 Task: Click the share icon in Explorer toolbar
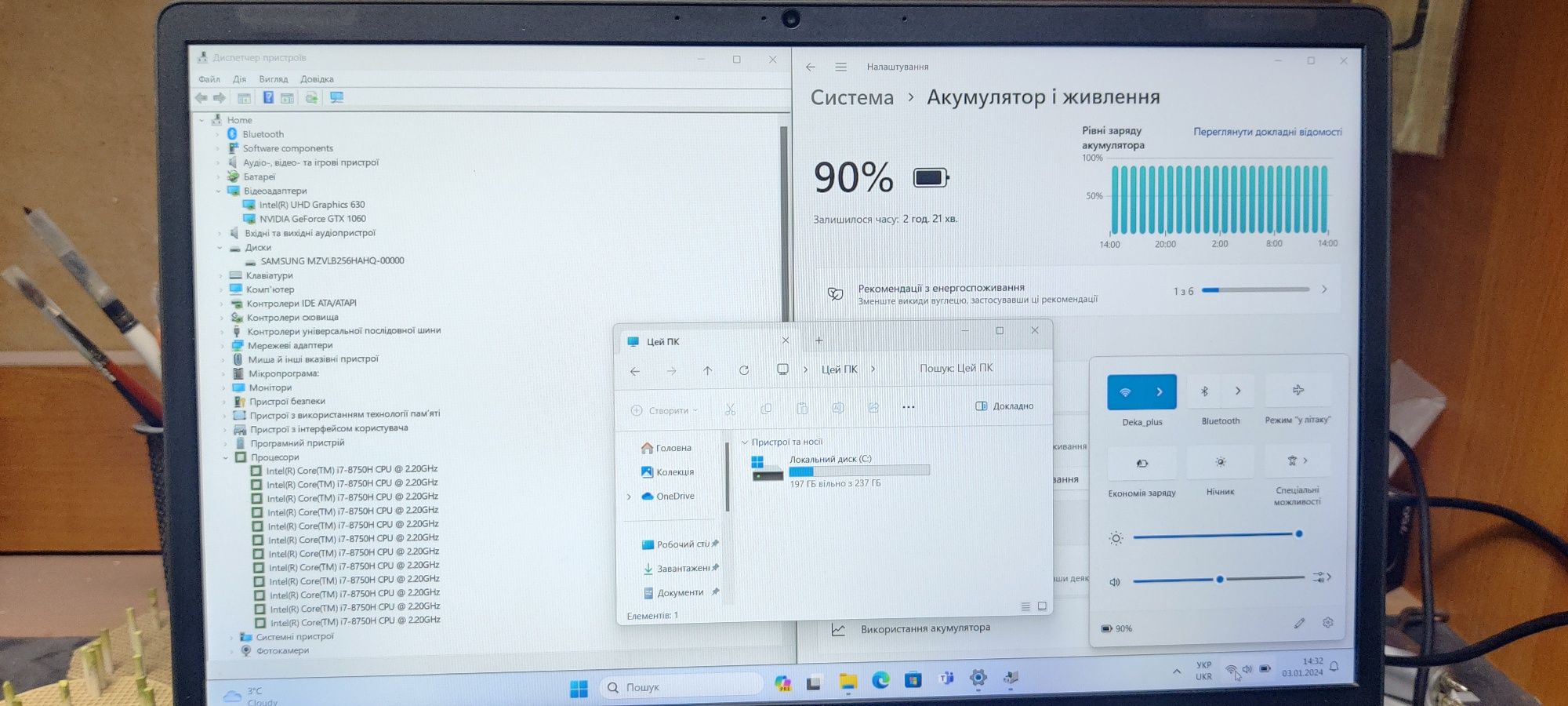[x=873, y=407]
